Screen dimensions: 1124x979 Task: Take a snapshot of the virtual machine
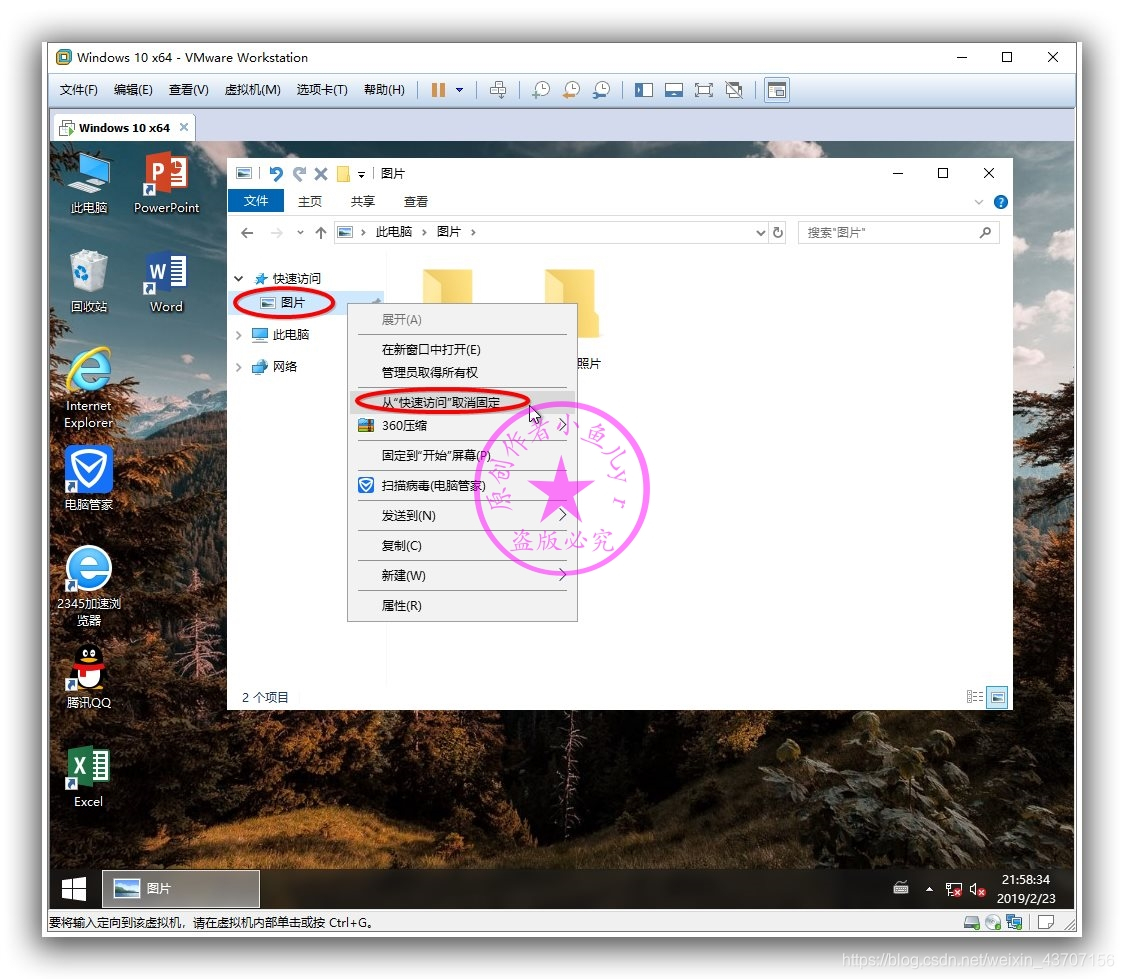click(x=540, y=90)
